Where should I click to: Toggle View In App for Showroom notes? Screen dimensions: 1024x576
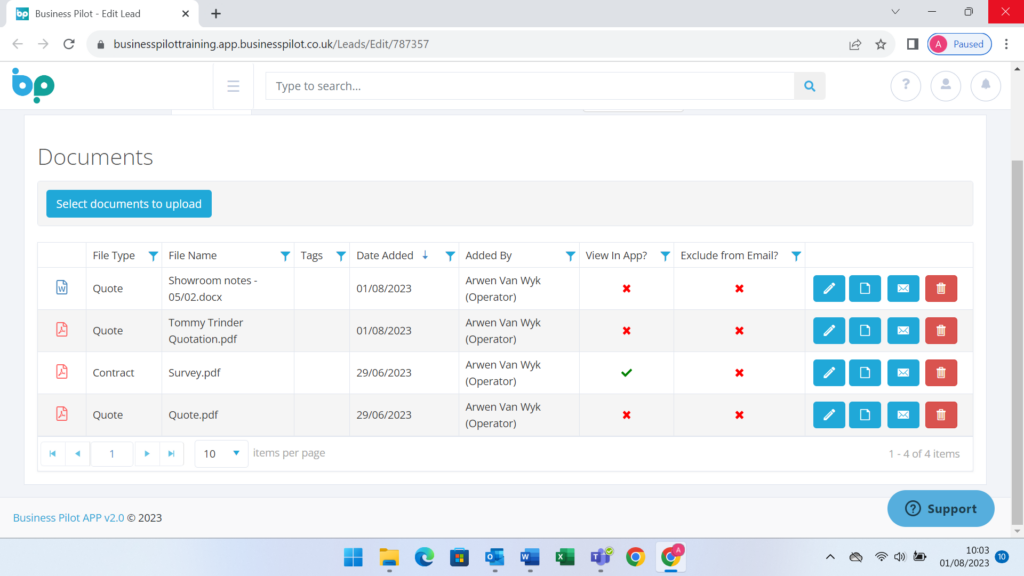(626, 289)
